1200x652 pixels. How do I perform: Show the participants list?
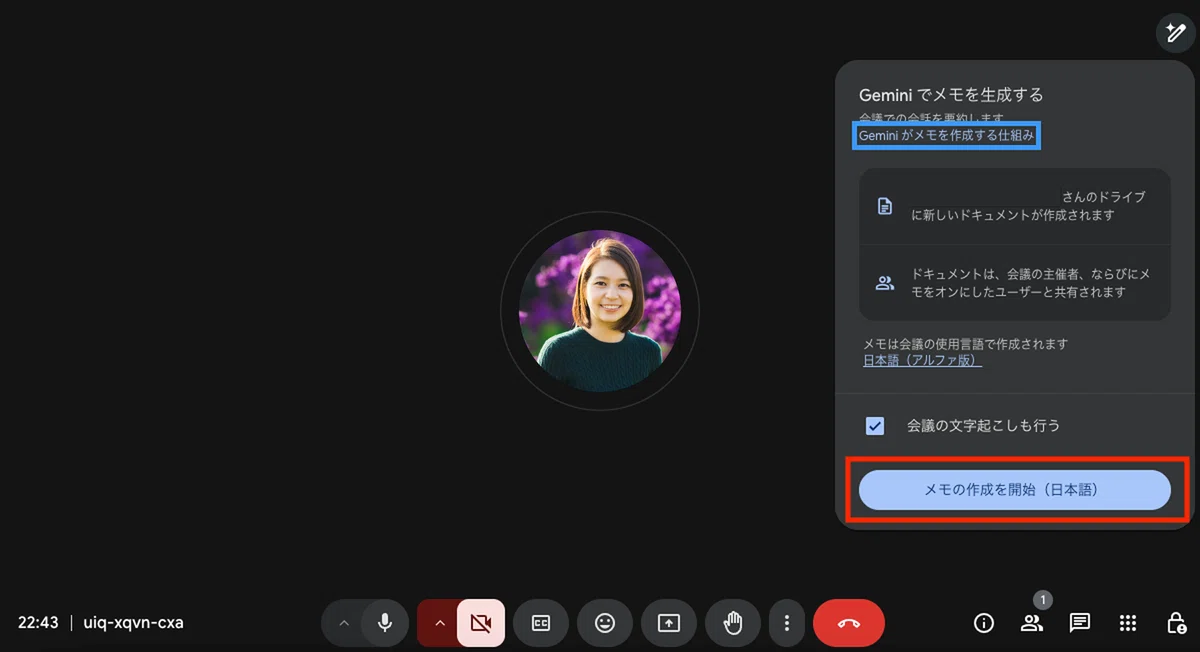point(1032,623)
